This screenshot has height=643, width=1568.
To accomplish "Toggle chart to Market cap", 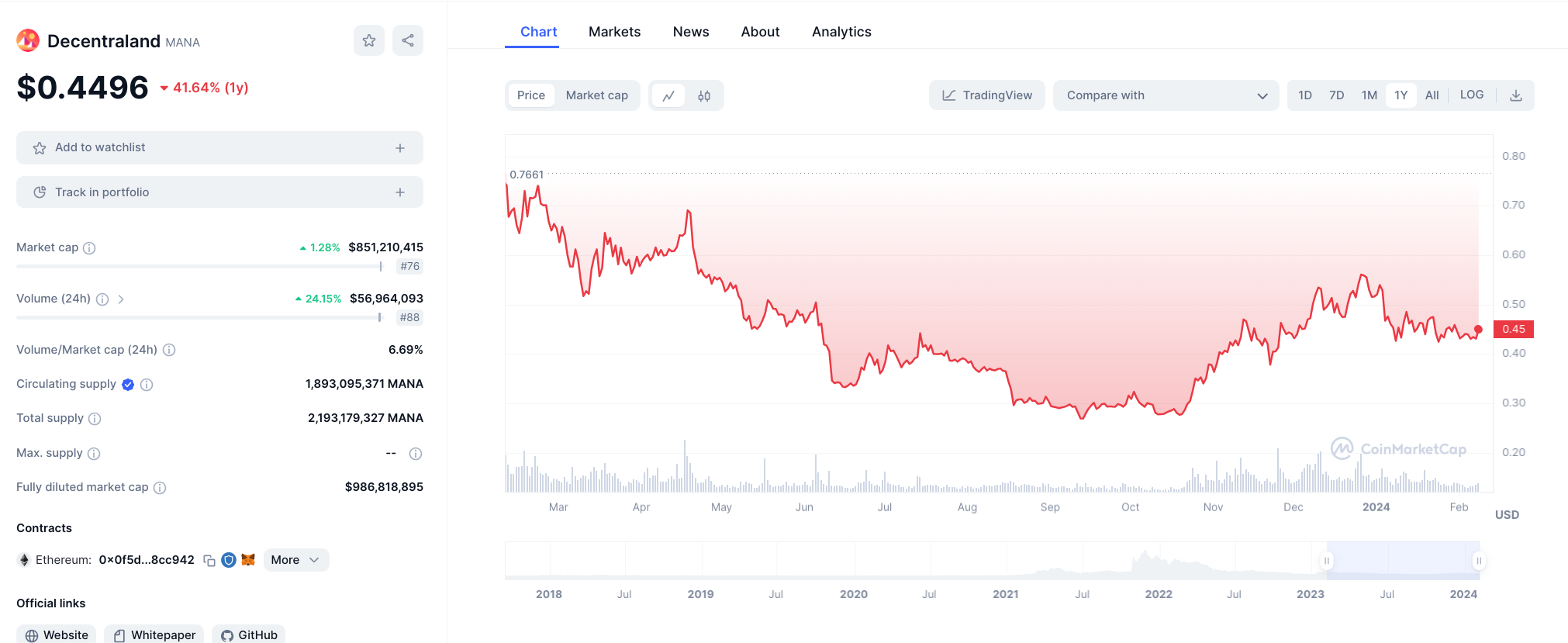I will pyautogui.click(x=596, y=95).
